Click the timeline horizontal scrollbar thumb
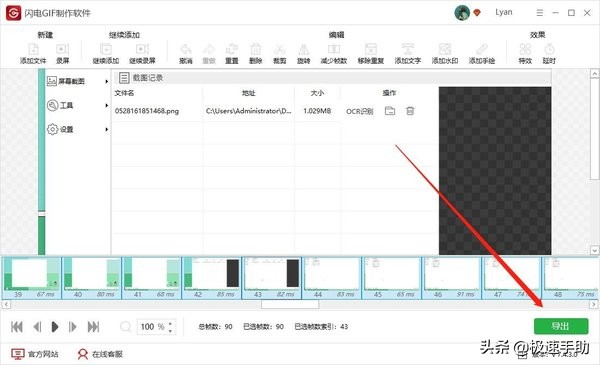Screen dimensions: 600x365 [x=290, y=305]
